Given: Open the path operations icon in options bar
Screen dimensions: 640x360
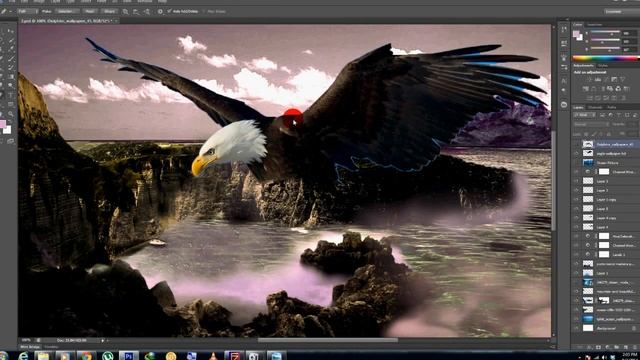Looking at the screenshot, I should 126,12.
